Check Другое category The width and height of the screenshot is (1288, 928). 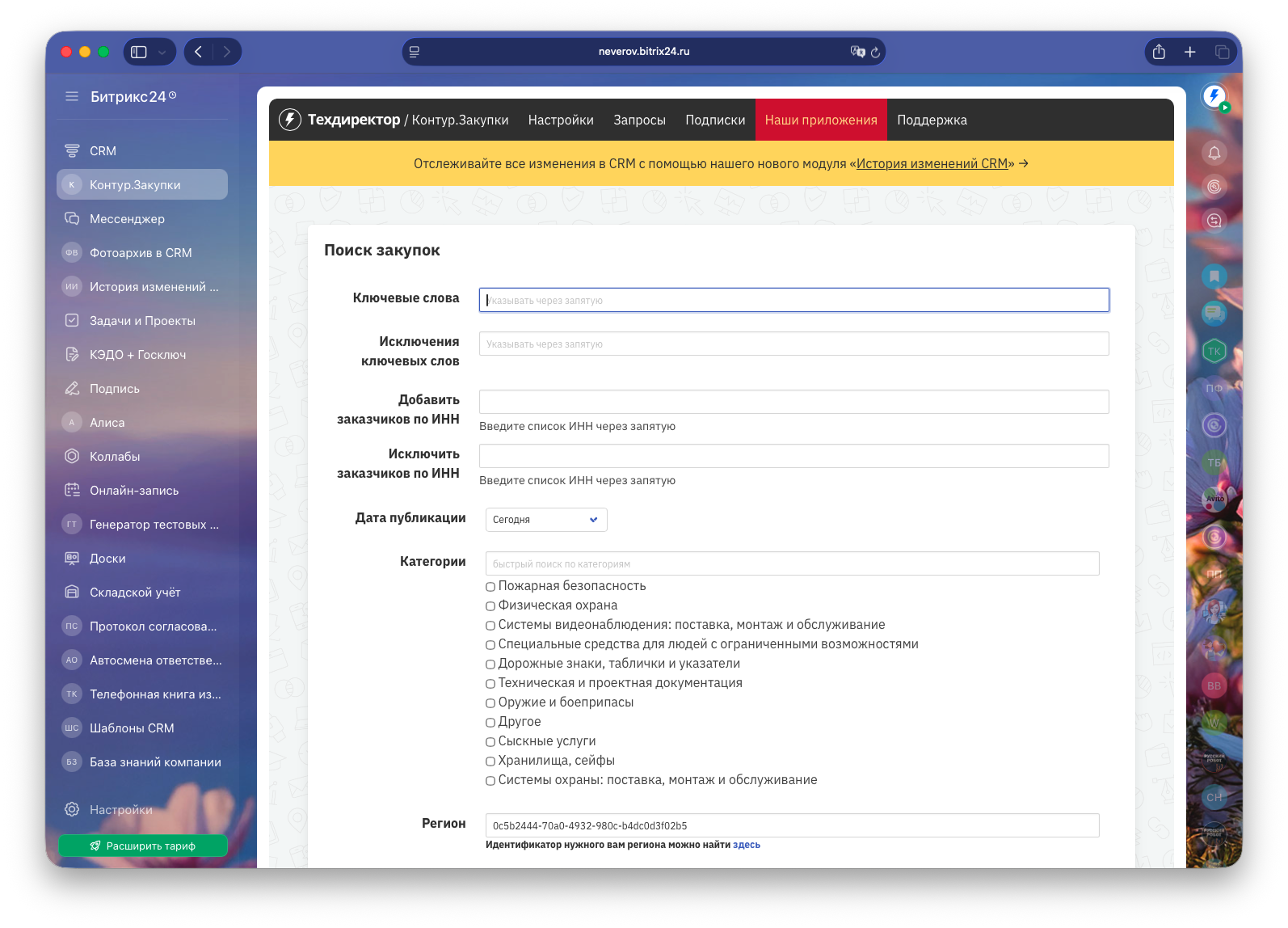point(490,723)
